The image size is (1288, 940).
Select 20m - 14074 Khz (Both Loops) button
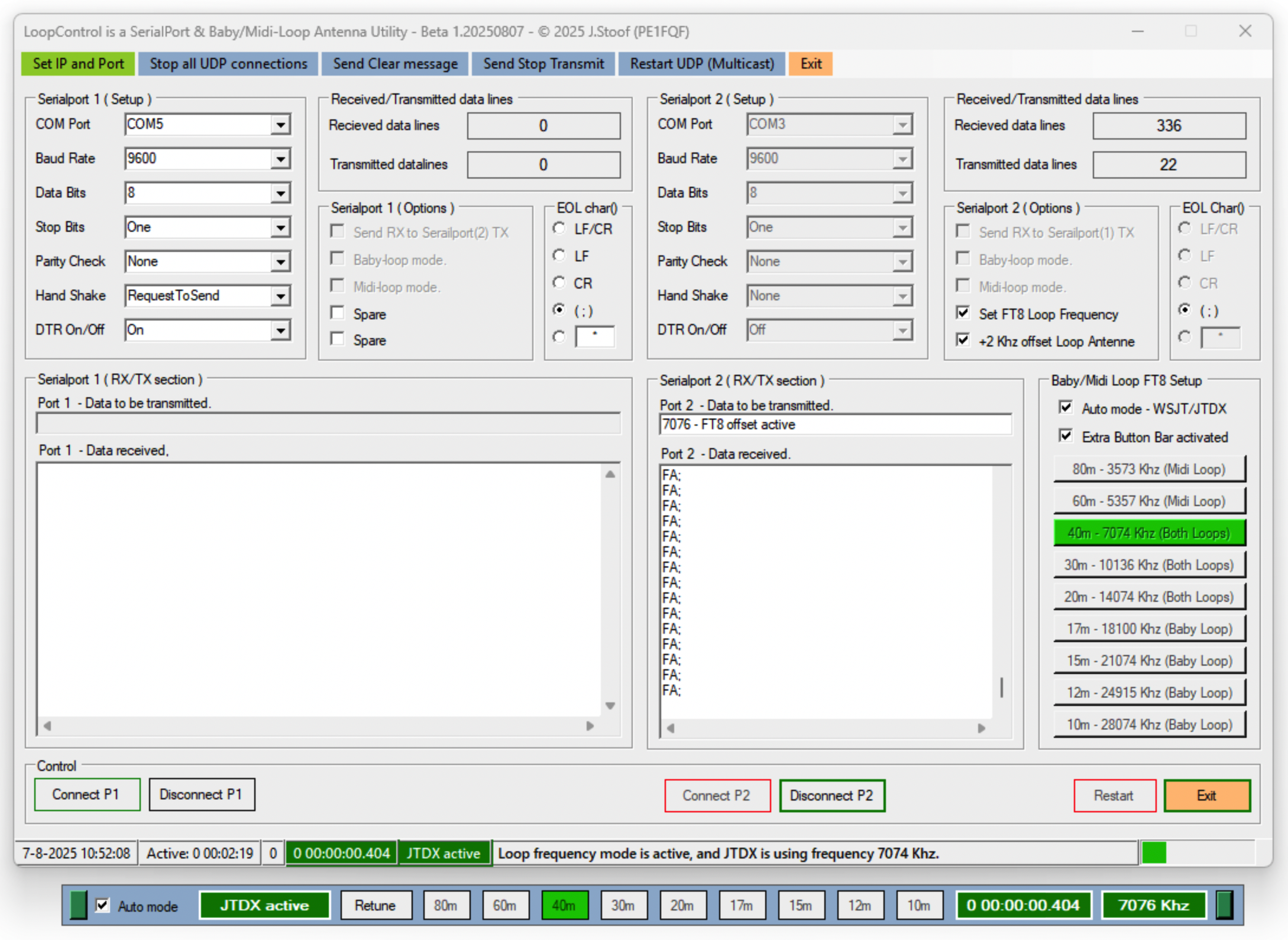(1148, 597)
